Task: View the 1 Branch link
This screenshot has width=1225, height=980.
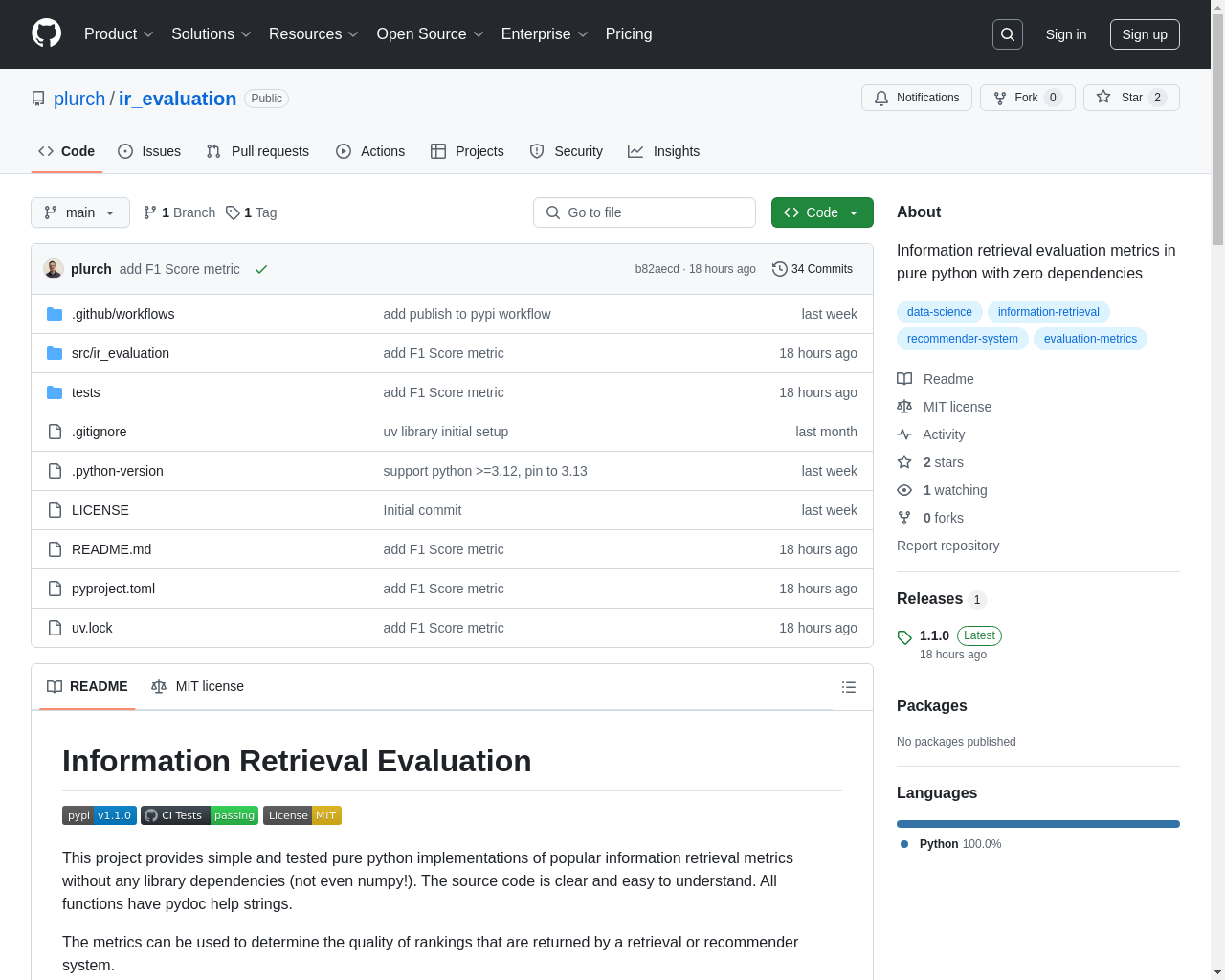Action: coord(179,212)
